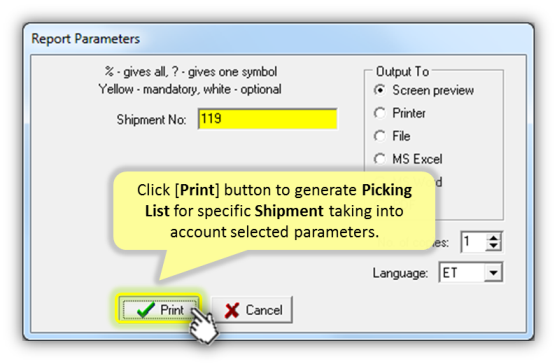Image resolution: width=557 pixels, height=363 pixels.
Task: Decrease number of copies with down arrow
Action: (493, 246)
